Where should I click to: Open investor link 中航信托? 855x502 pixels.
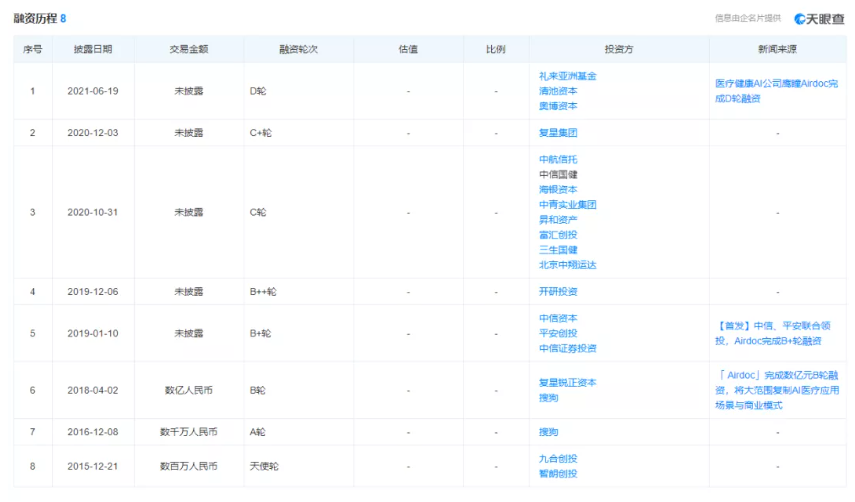[x=558, y=160]
